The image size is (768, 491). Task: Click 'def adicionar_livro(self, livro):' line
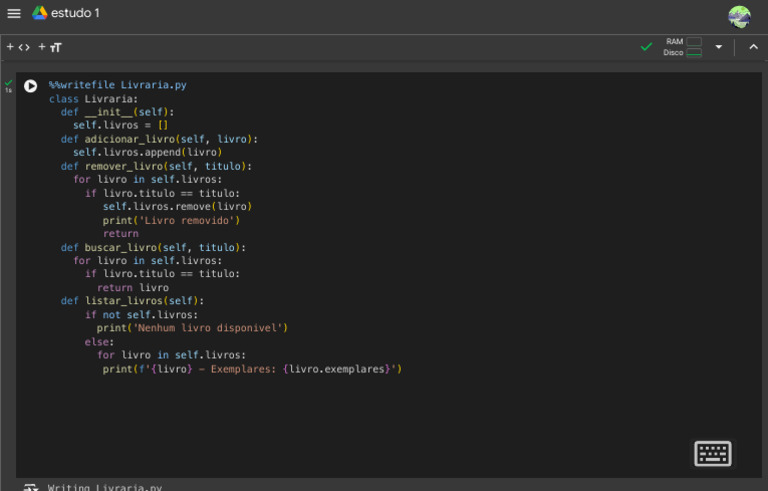(x=159, y=139)
